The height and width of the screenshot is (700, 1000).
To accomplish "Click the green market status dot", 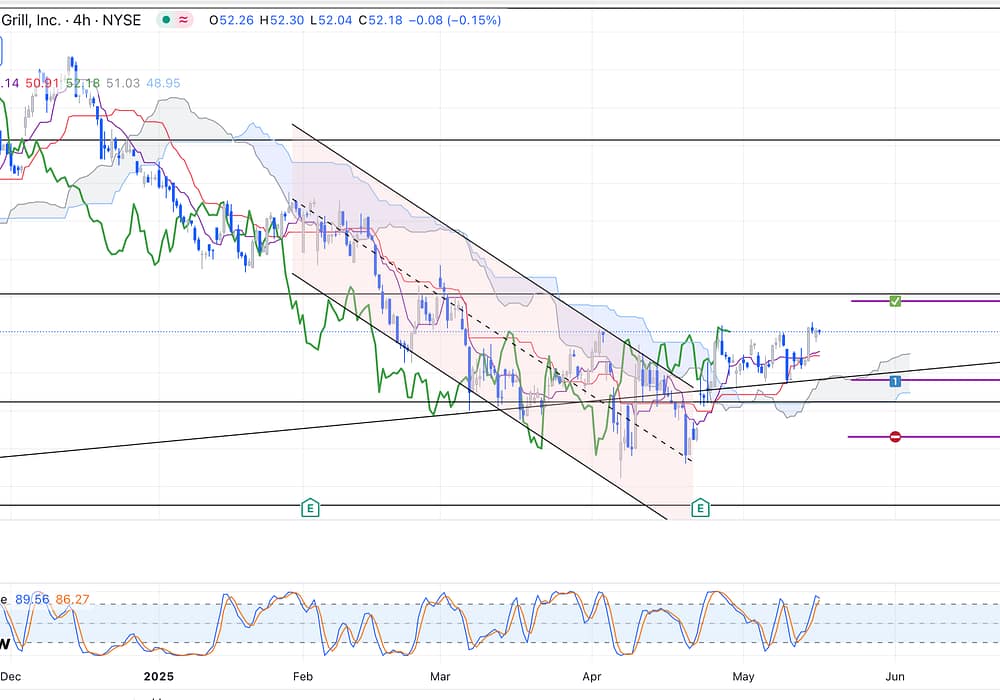I will pyautogui.click(x=165, y=20).
